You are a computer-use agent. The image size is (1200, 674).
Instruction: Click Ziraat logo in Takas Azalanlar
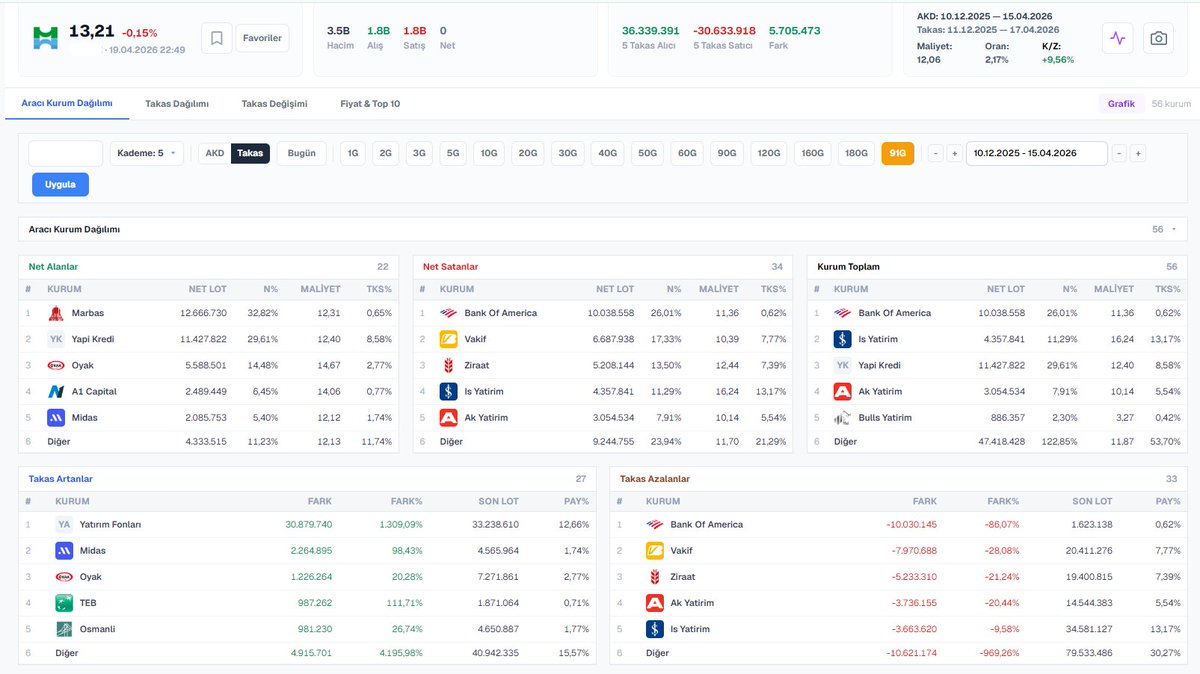[655, 576]
